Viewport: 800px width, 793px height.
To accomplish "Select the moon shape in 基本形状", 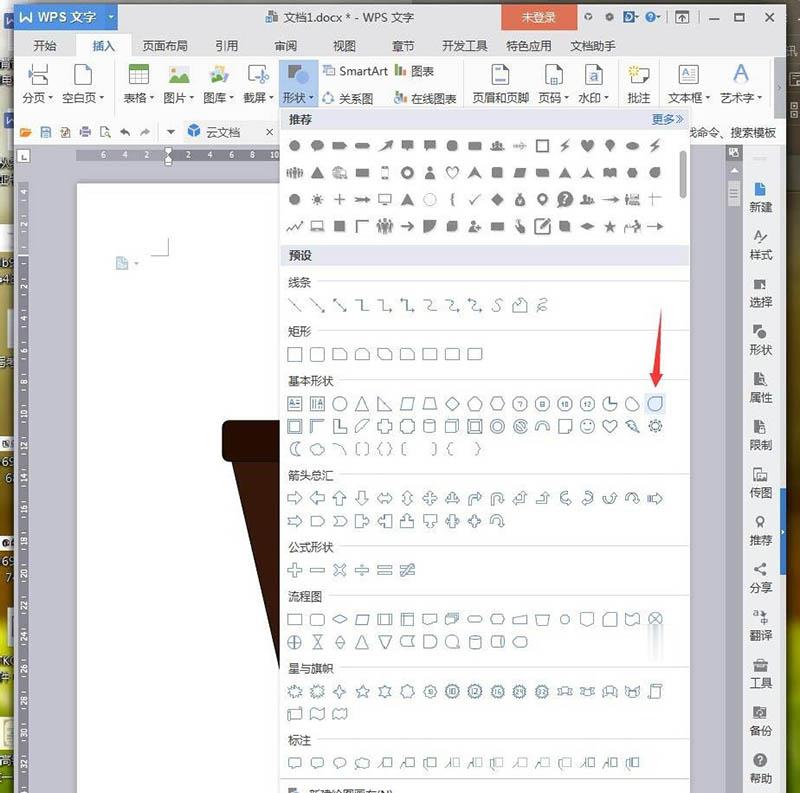I will tap(295, 449).
